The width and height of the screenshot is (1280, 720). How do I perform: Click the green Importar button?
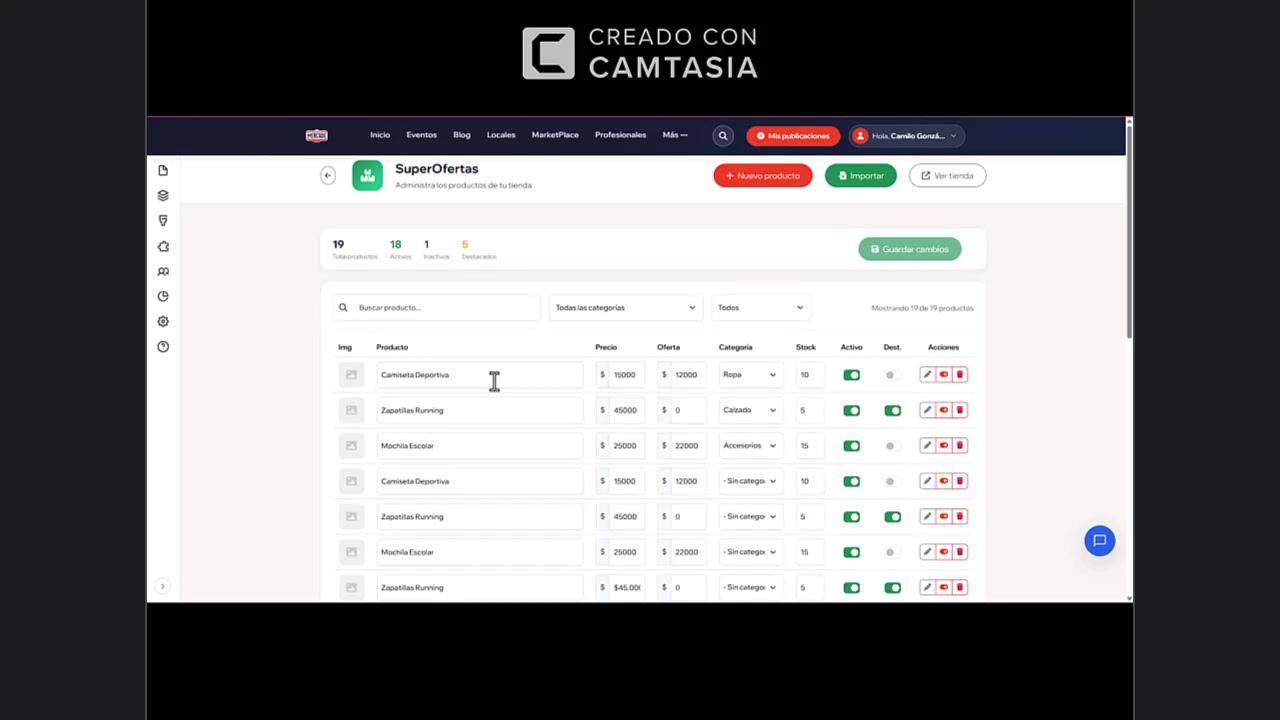861,176
